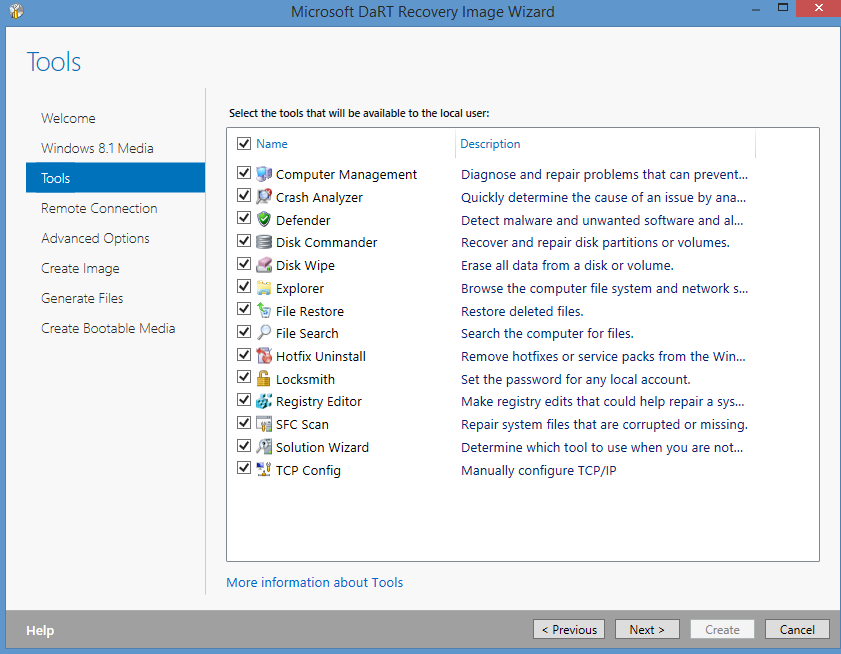Viewport: 841px width, 654px height.
Task: Uncheck the SFC Scan checkbox
Action: click(244, 423)
